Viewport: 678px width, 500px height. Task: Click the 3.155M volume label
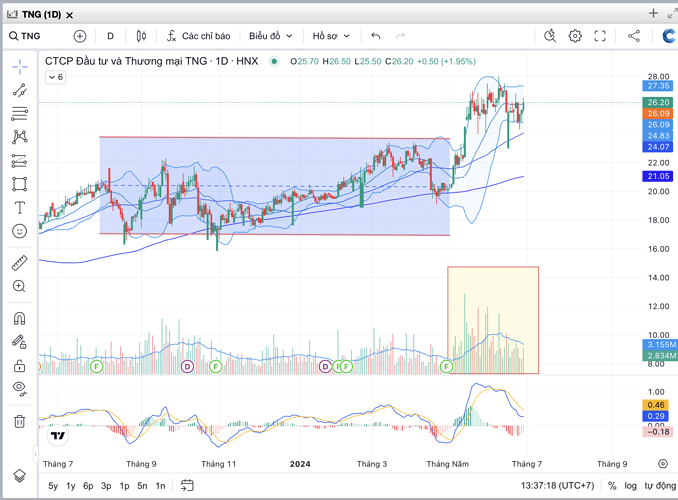(660, 345)
